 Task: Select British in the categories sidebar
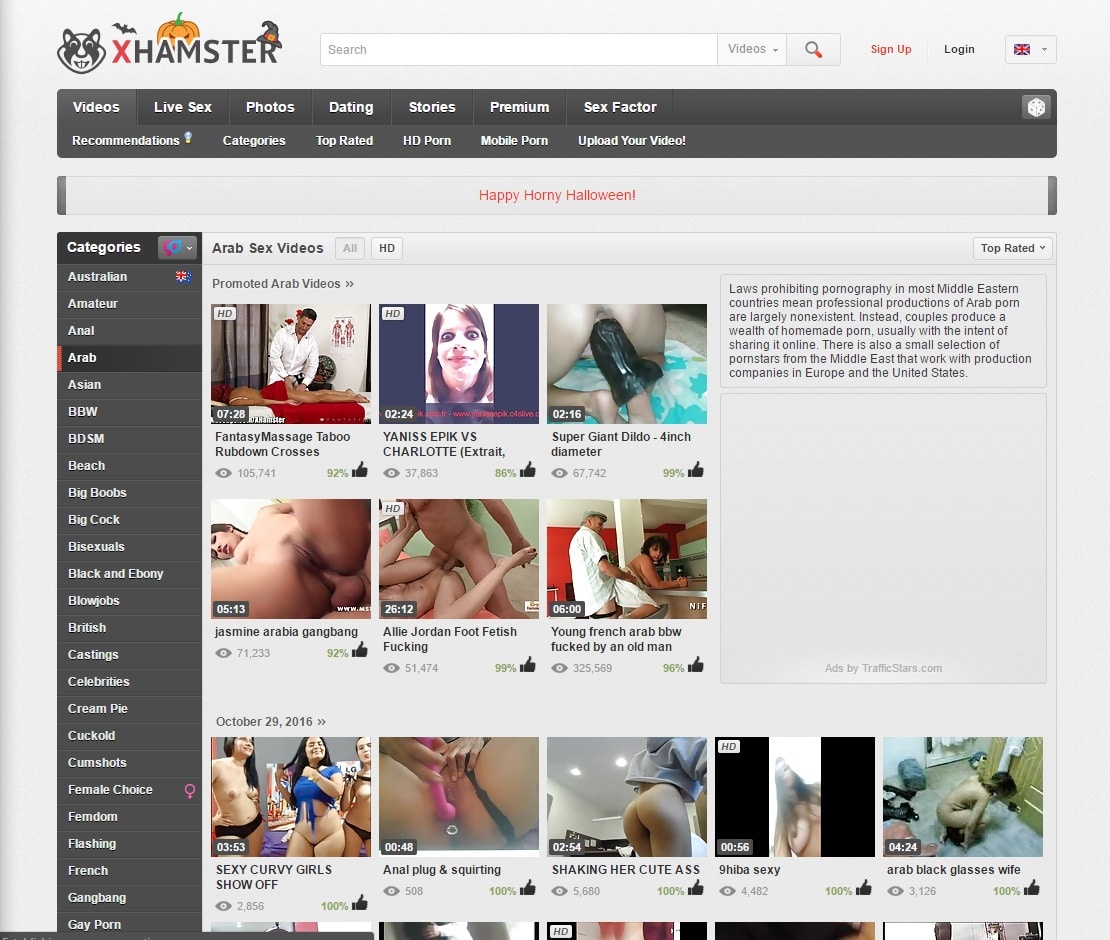(x=87, y=628)
